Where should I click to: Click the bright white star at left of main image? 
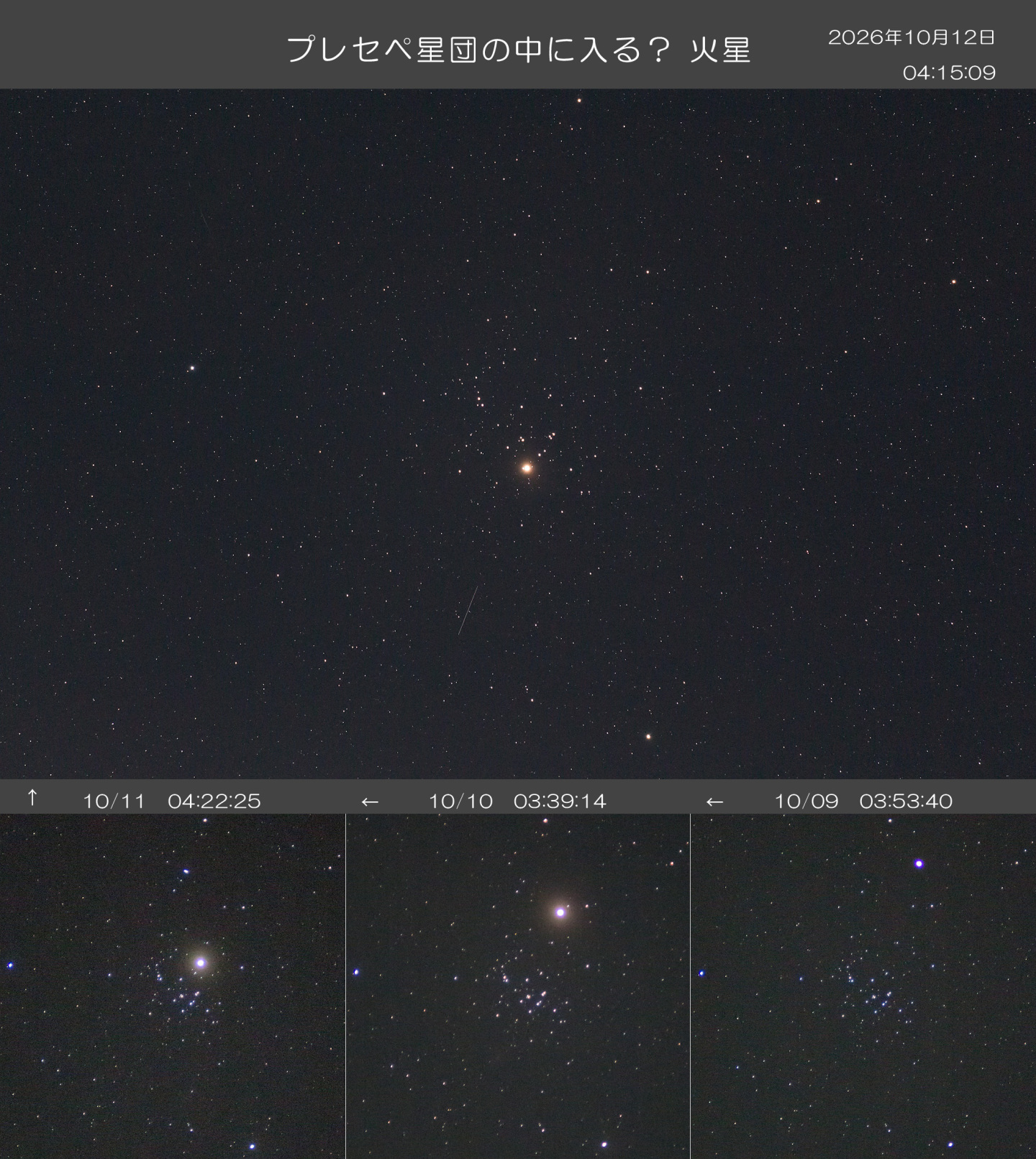coord(192,368)
